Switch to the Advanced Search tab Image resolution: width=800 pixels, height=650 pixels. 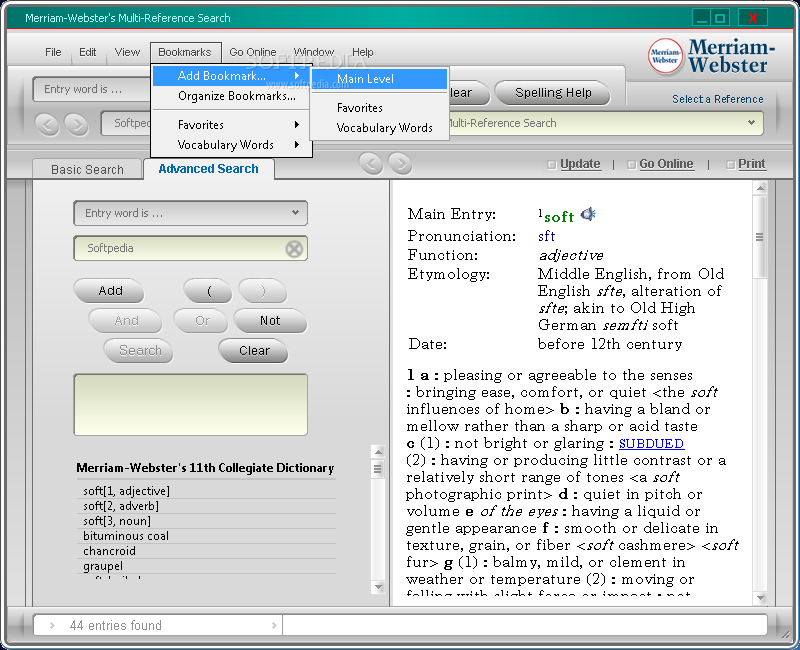click(209, 169)
